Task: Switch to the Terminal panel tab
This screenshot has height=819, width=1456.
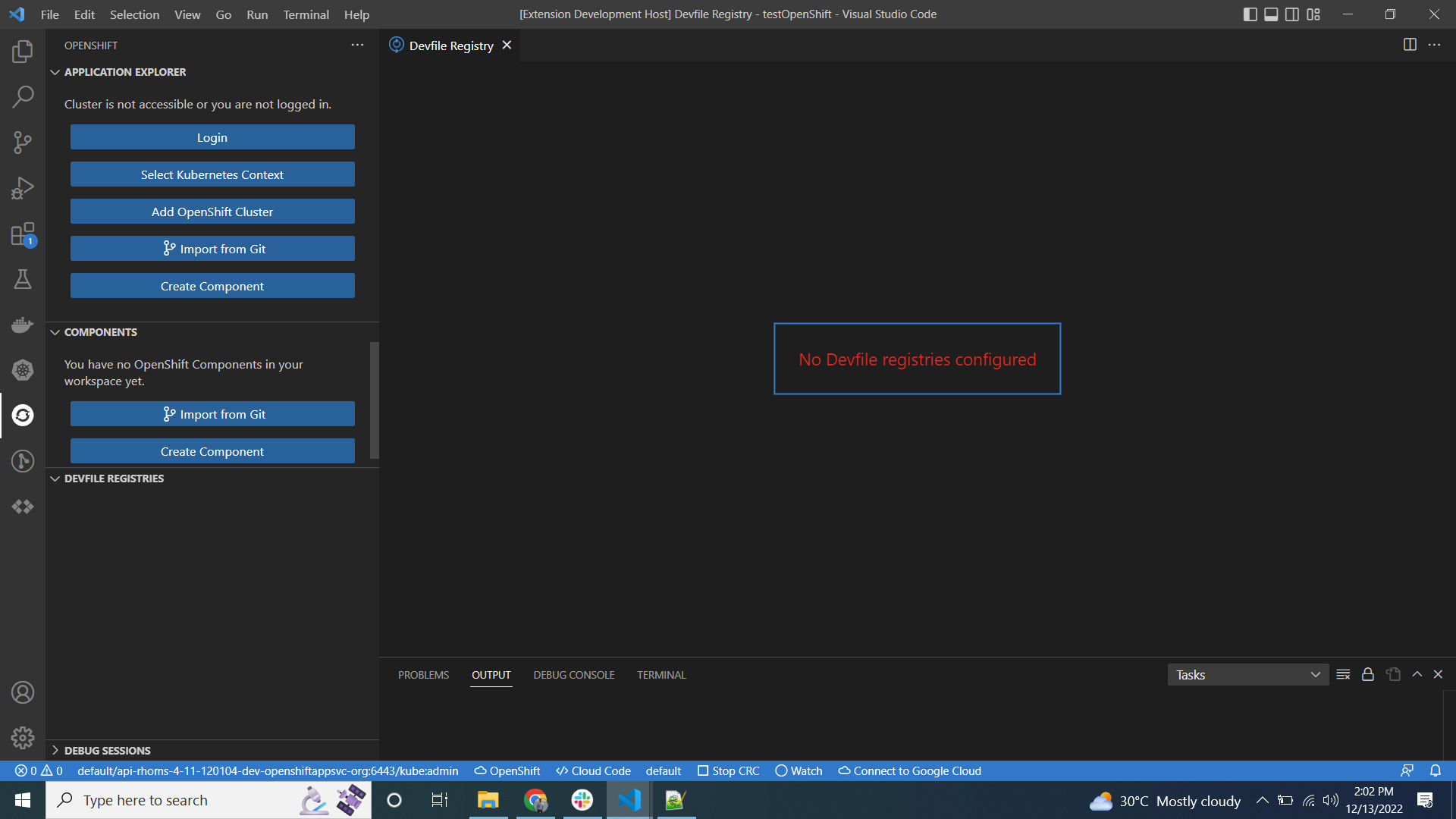Action: pyautogui.click(x=661, y=675)
